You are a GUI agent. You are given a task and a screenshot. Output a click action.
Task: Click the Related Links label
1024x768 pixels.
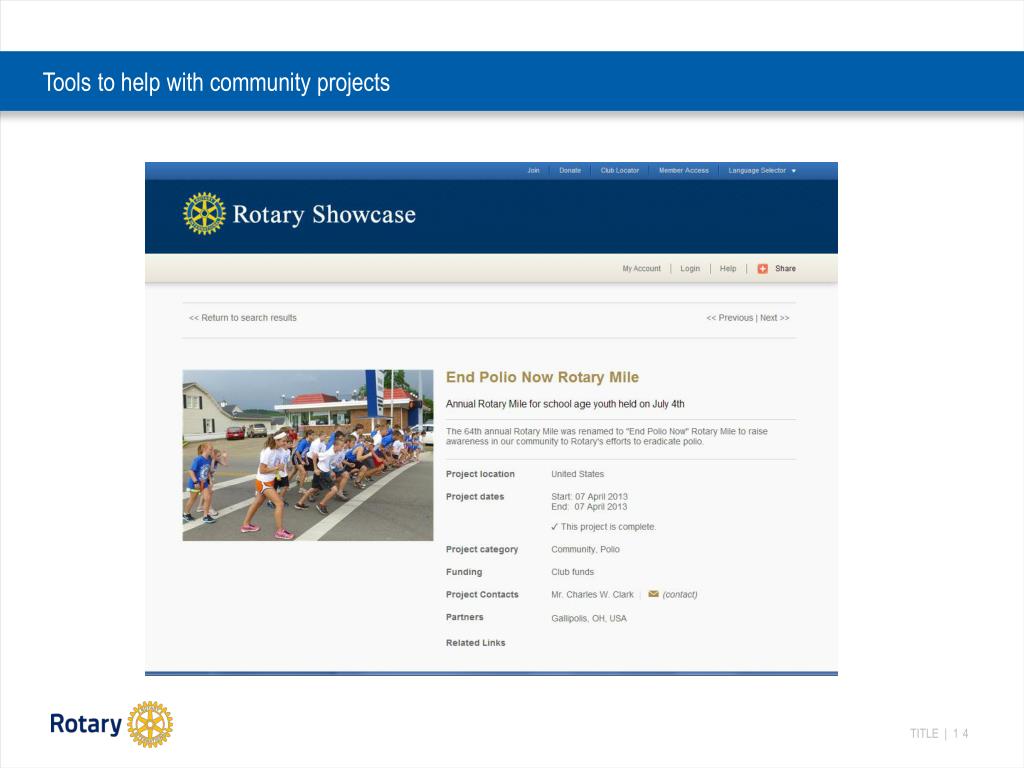(x=475, y=643)
